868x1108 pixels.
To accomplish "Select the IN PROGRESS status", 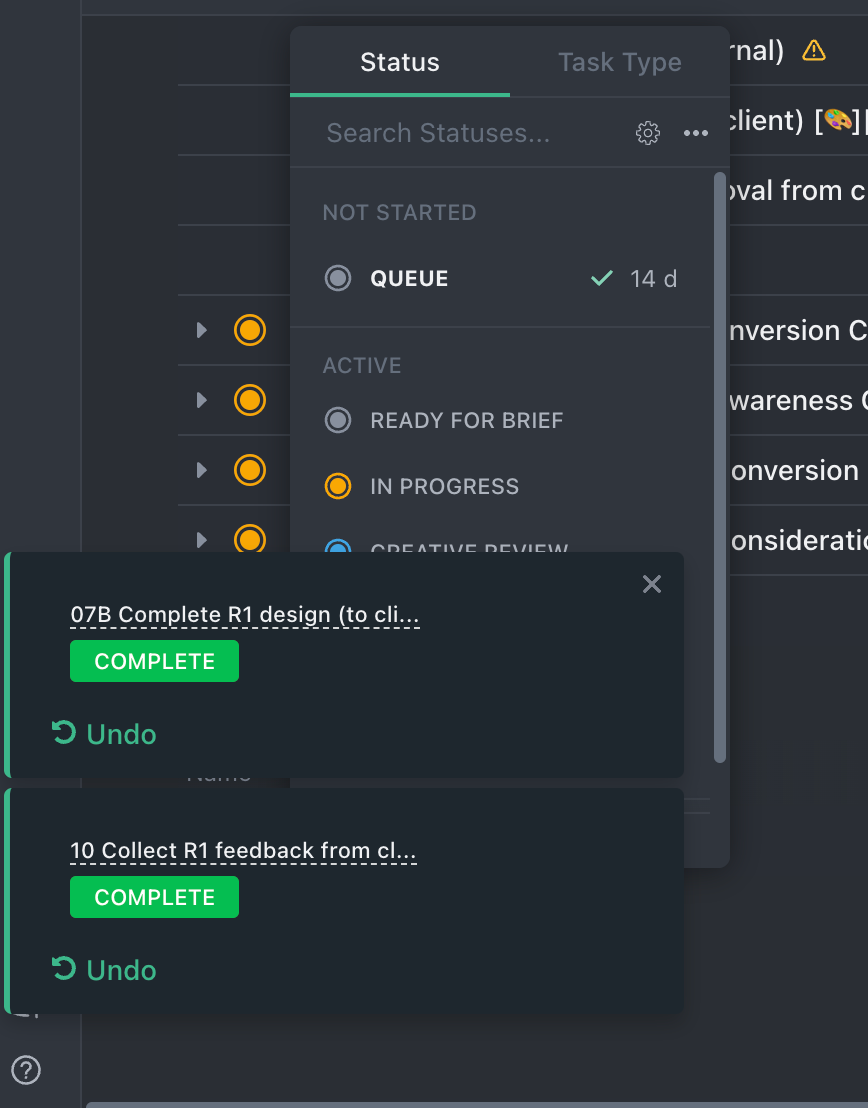I will (500, 486).
